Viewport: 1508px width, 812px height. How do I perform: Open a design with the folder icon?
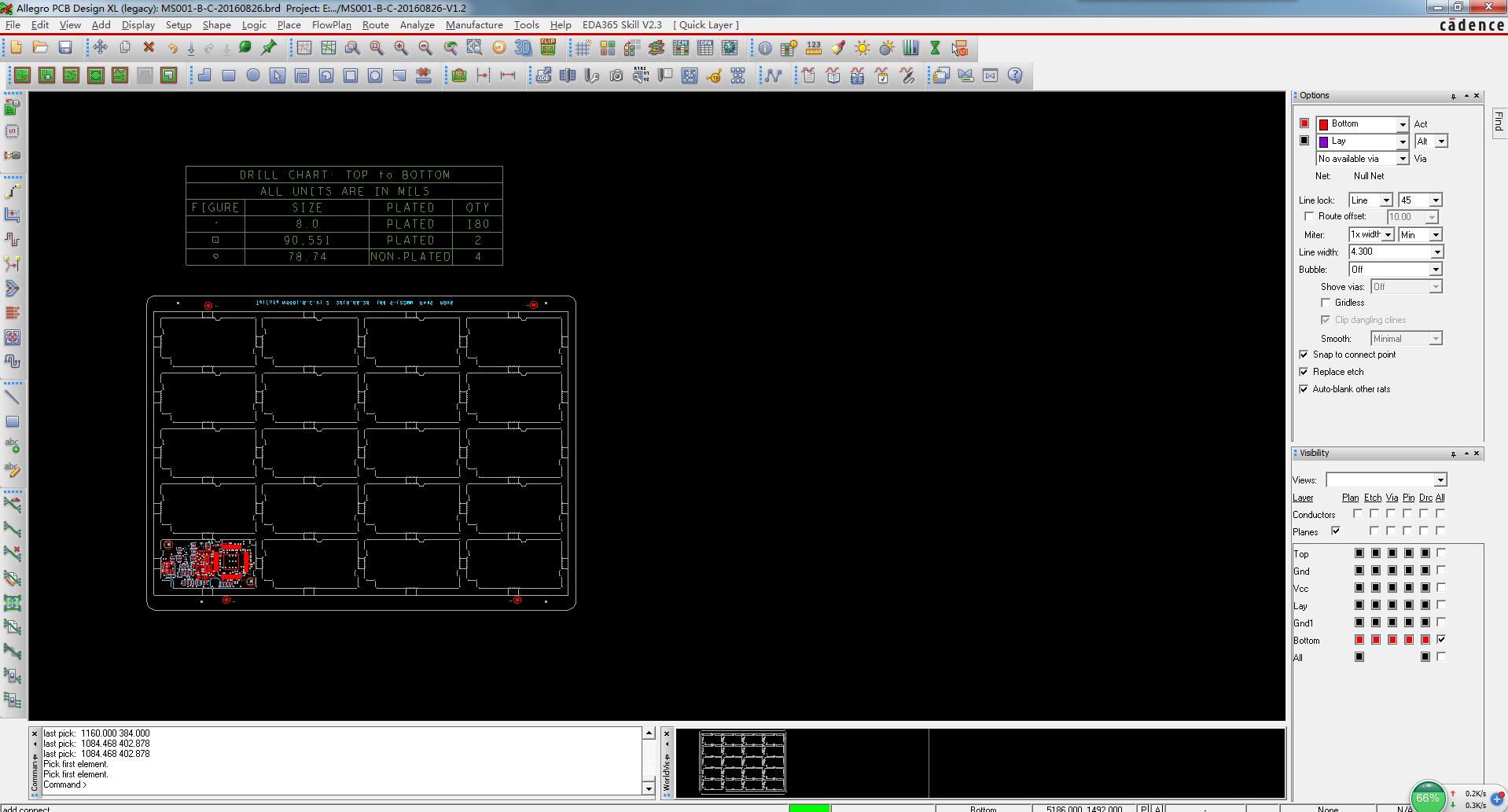pos(40,48)
